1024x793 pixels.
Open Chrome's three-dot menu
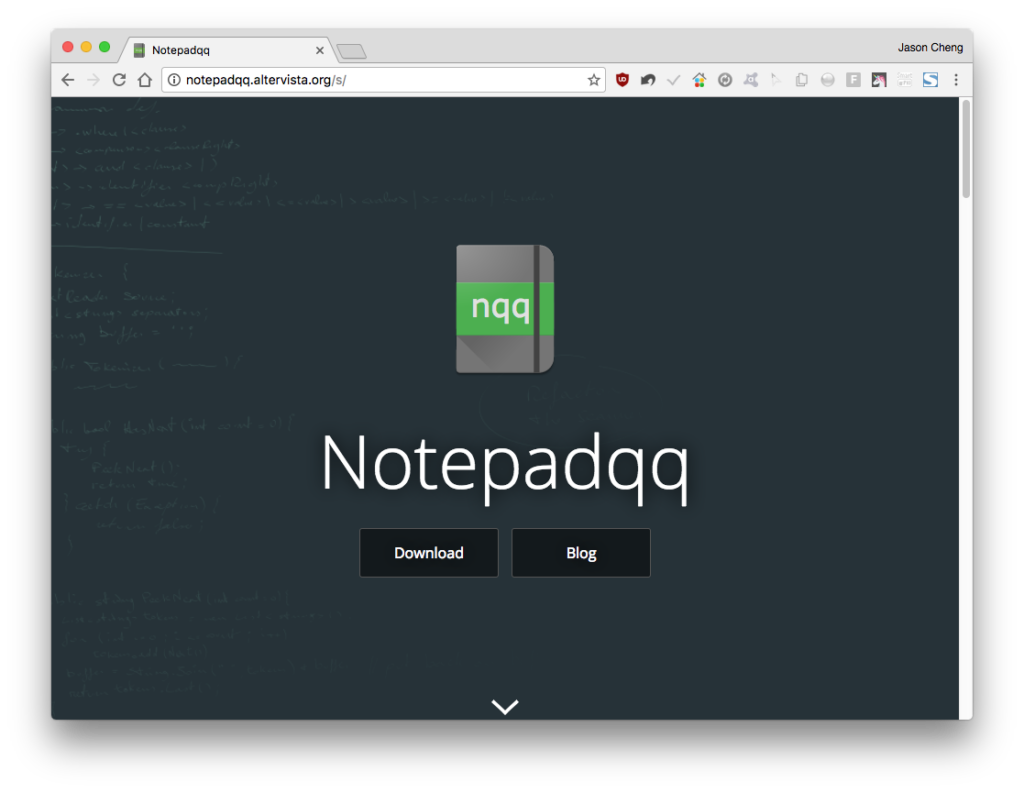[955, 80]
